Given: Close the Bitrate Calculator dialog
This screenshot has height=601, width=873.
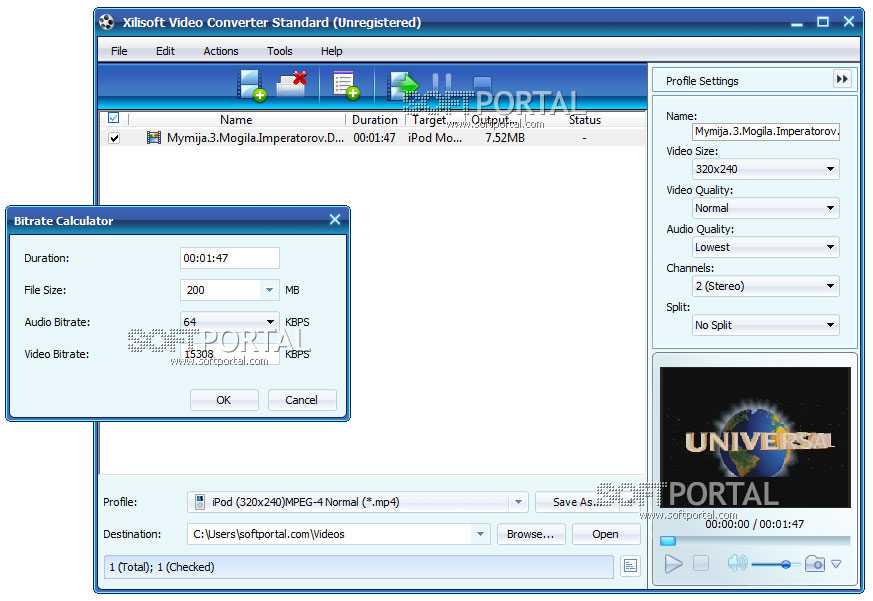Looking at the screenshot, I should coord(335,219).
